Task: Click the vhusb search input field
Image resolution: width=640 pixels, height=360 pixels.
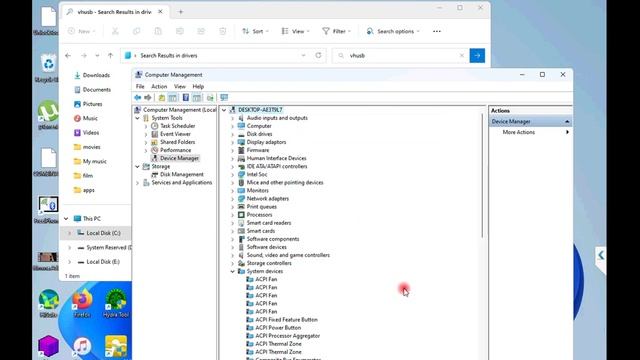Action: tap(400, 56)
